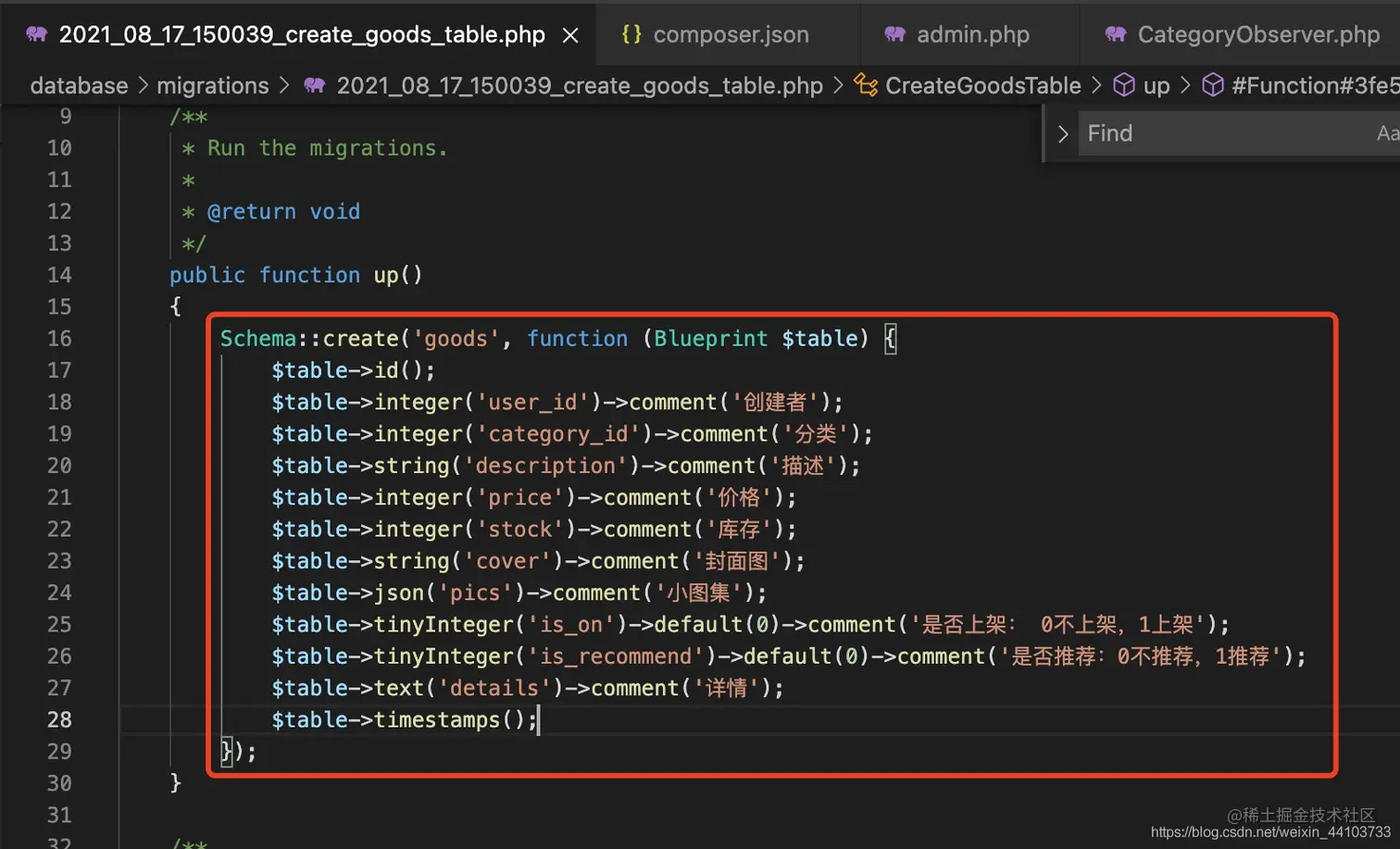Click the cube icon beside up breadcrumb
The image size is (1400, 849).
(x=1124, y=85)
